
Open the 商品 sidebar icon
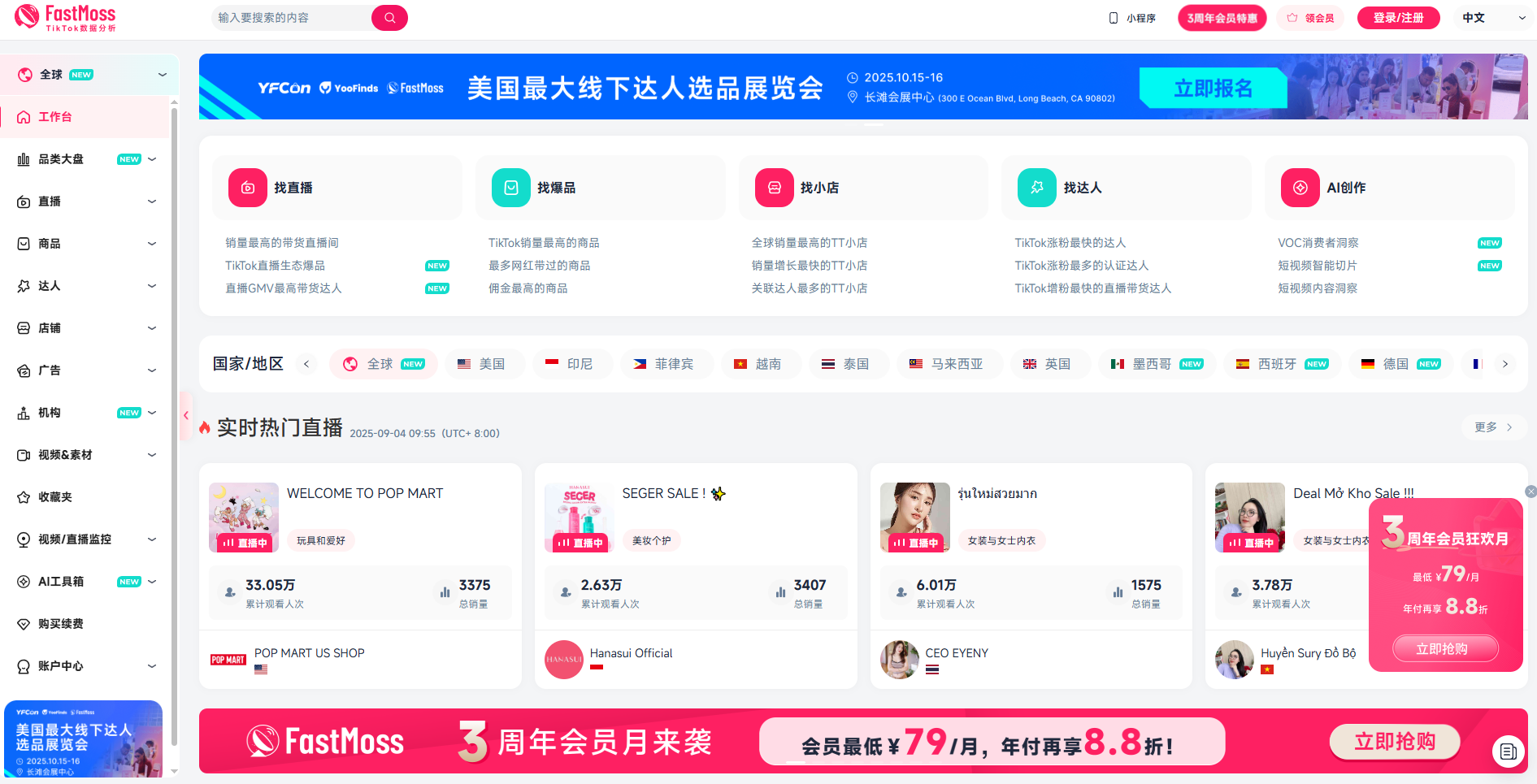(x=24, y=243)
